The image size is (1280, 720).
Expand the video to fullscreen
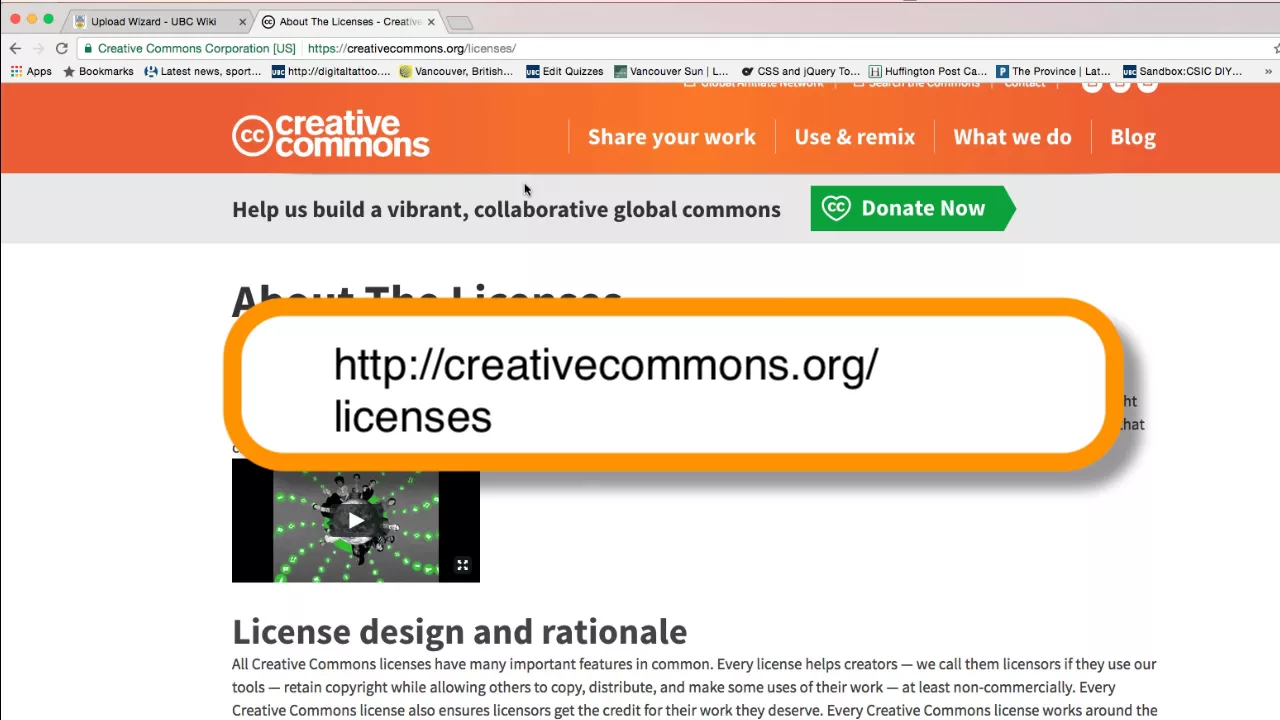[463, 565]
